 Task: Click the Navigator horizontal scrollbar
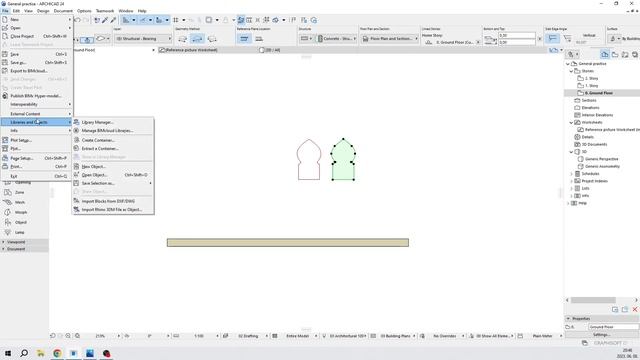click(x=593, y=300)
